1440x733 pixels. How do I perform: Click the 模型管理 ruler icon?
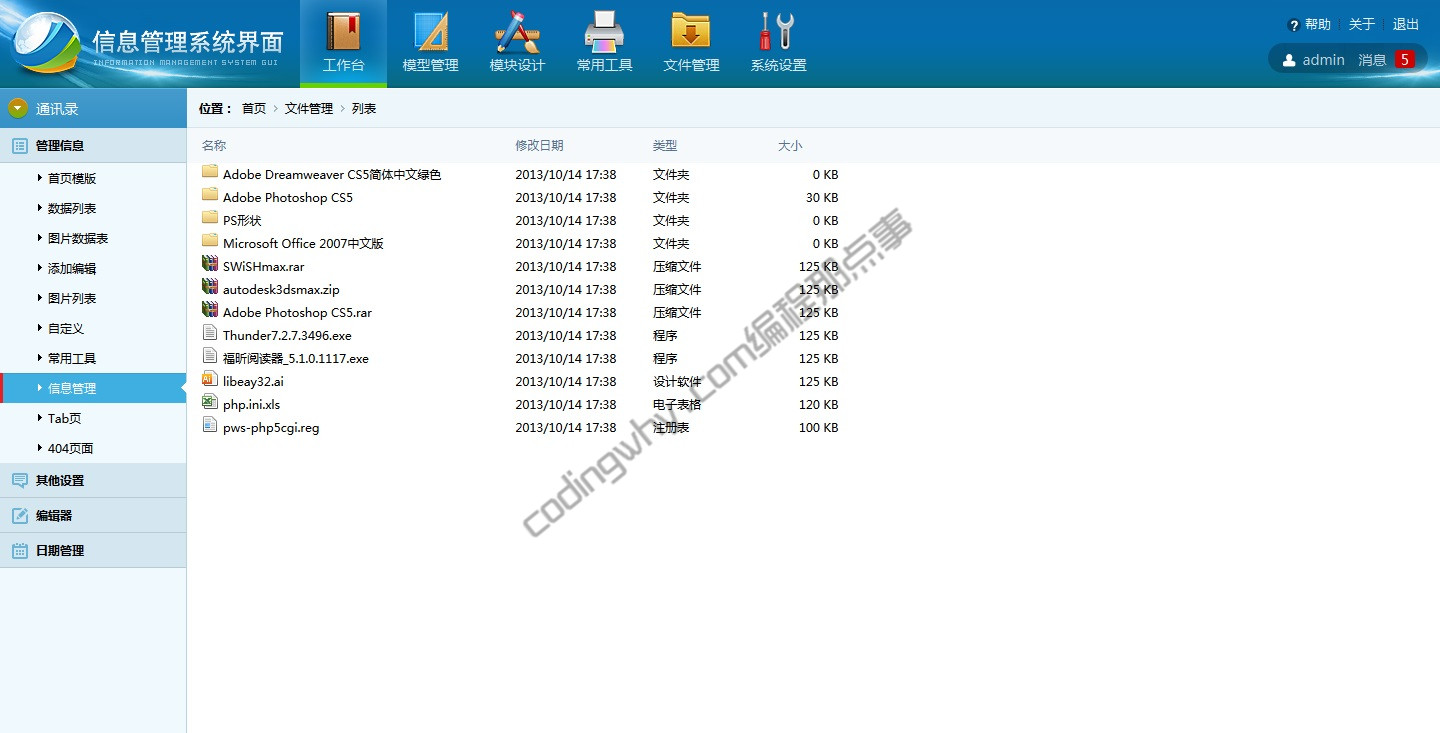(430, 32)
